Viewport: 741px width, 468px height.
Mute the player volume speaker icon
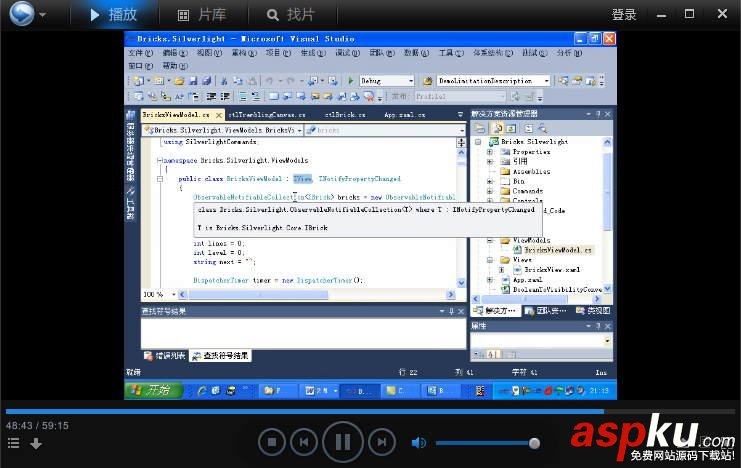[419, 442]
